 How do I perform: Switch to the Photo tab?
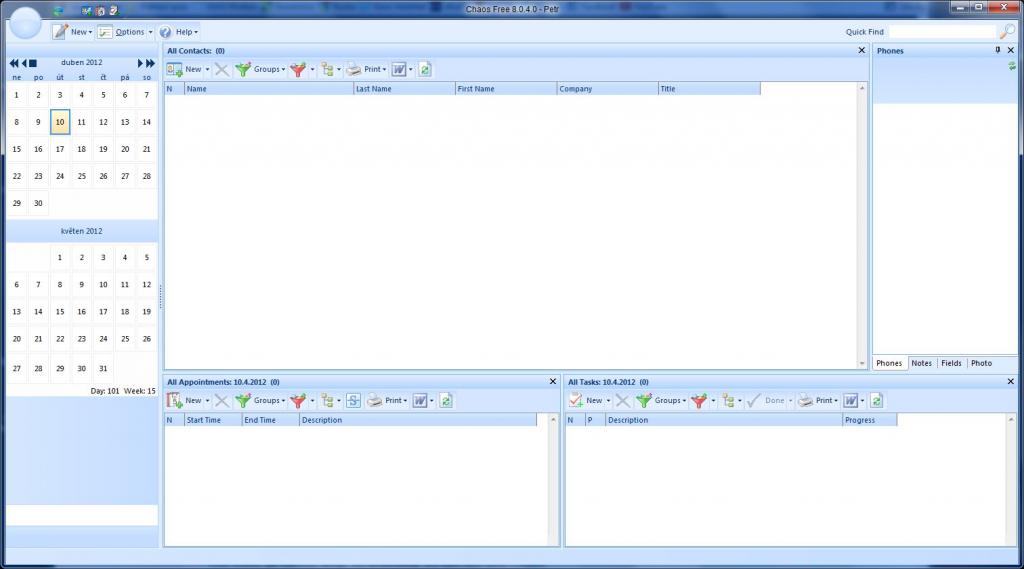click(x=981, y=363)
